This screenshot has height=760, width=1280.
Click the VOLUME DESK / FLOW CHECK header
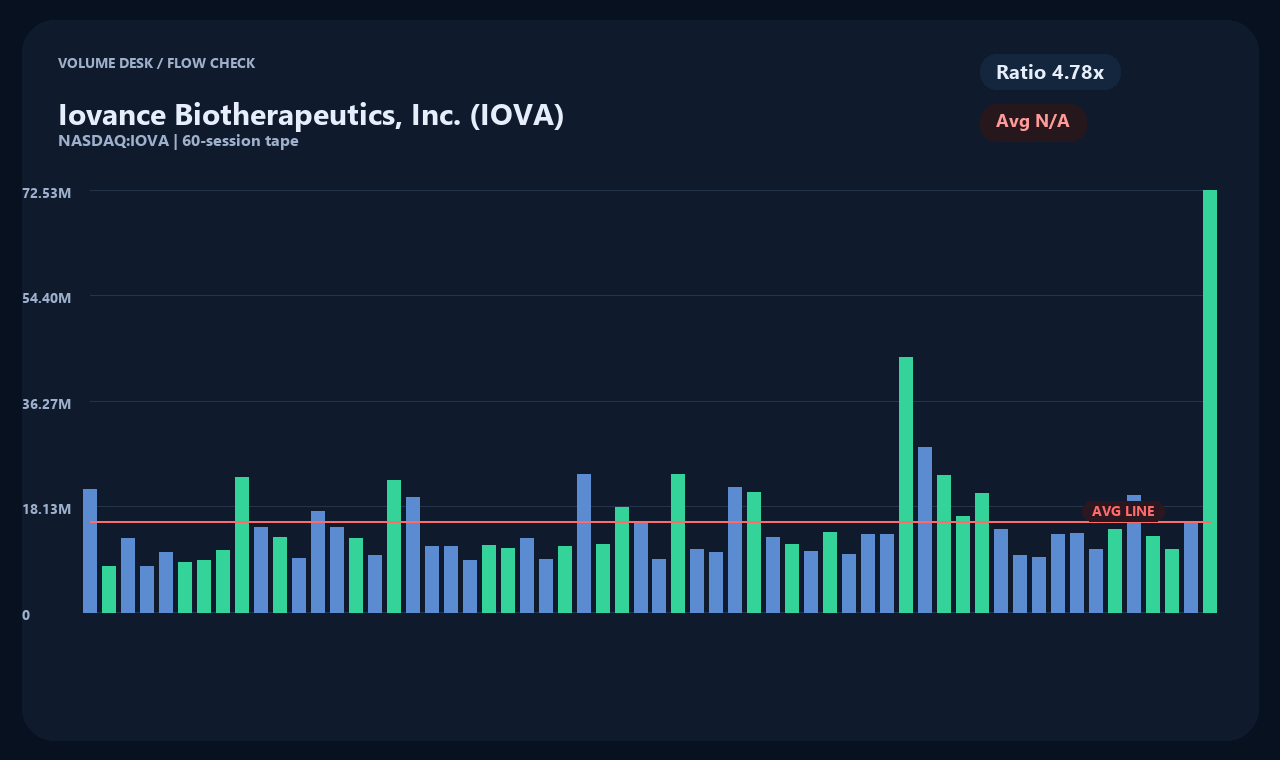156,63
